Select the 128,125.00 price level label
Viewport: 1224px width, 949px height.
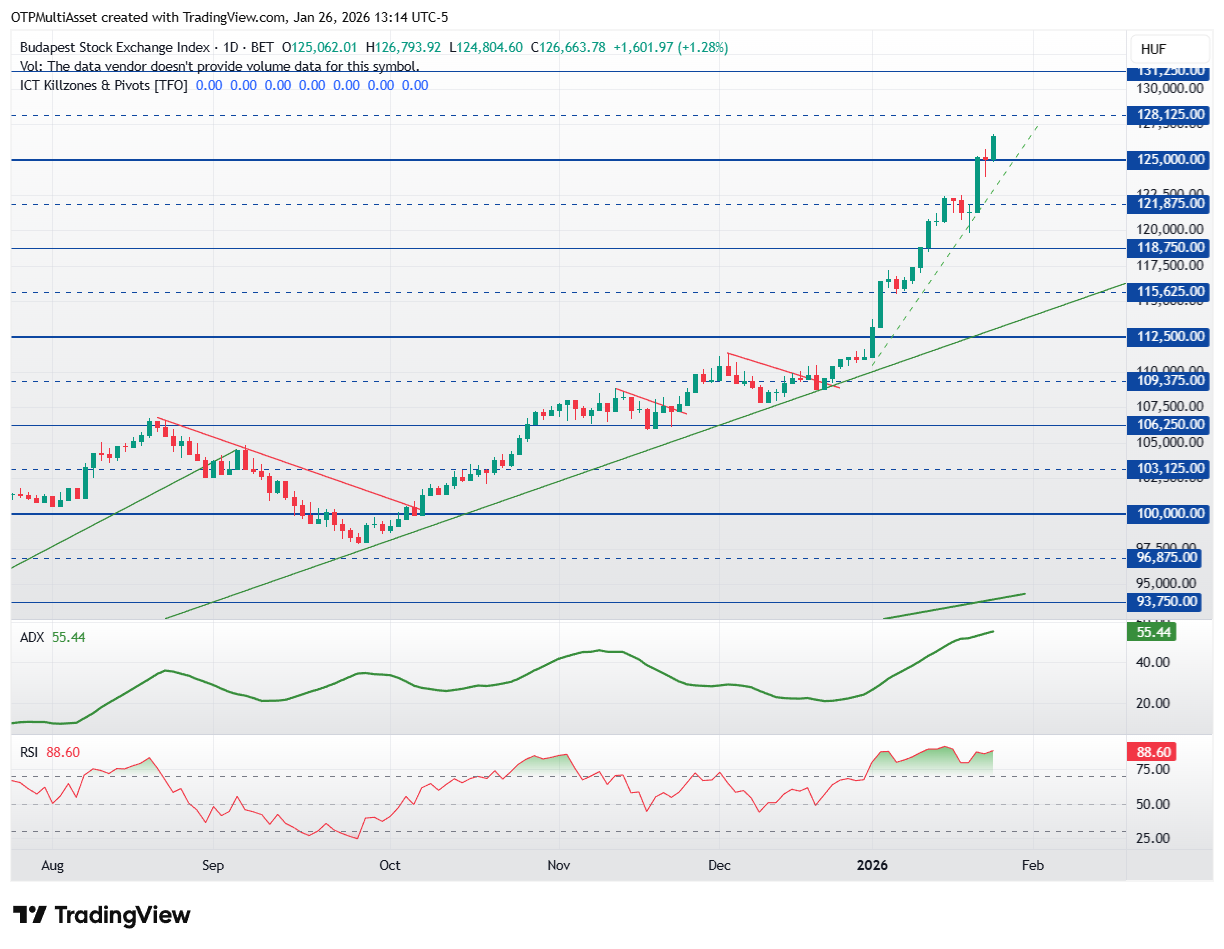(x=1167, y=115)
